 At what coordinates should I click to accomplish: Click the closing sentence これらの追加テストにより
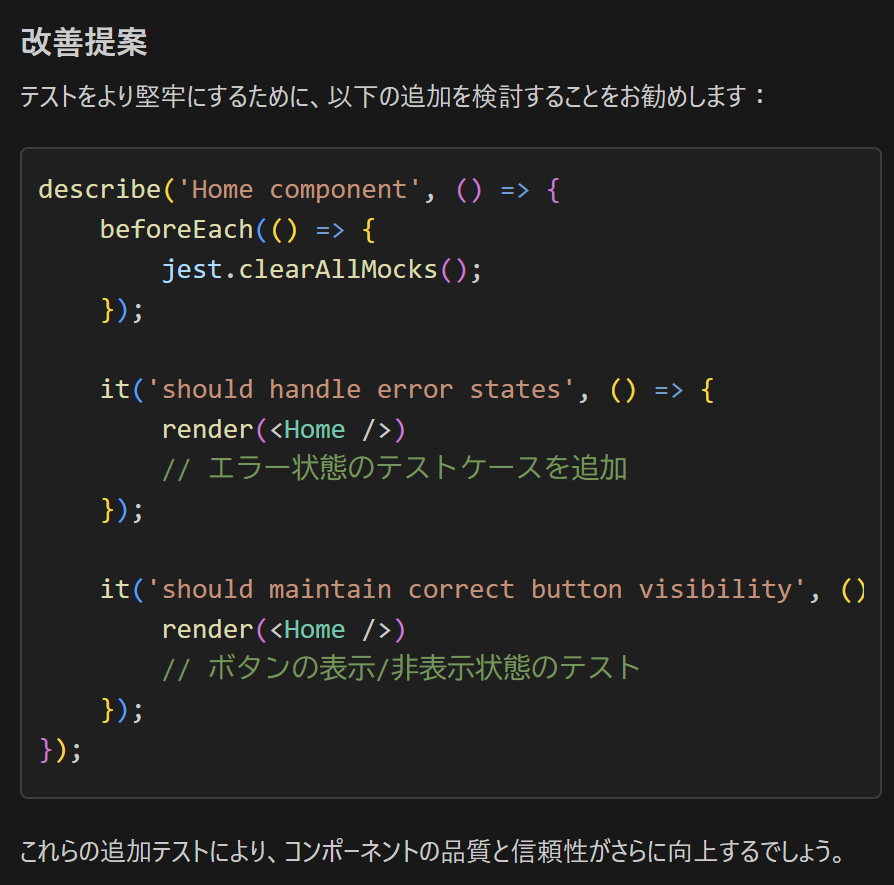[x=432, y=851]
